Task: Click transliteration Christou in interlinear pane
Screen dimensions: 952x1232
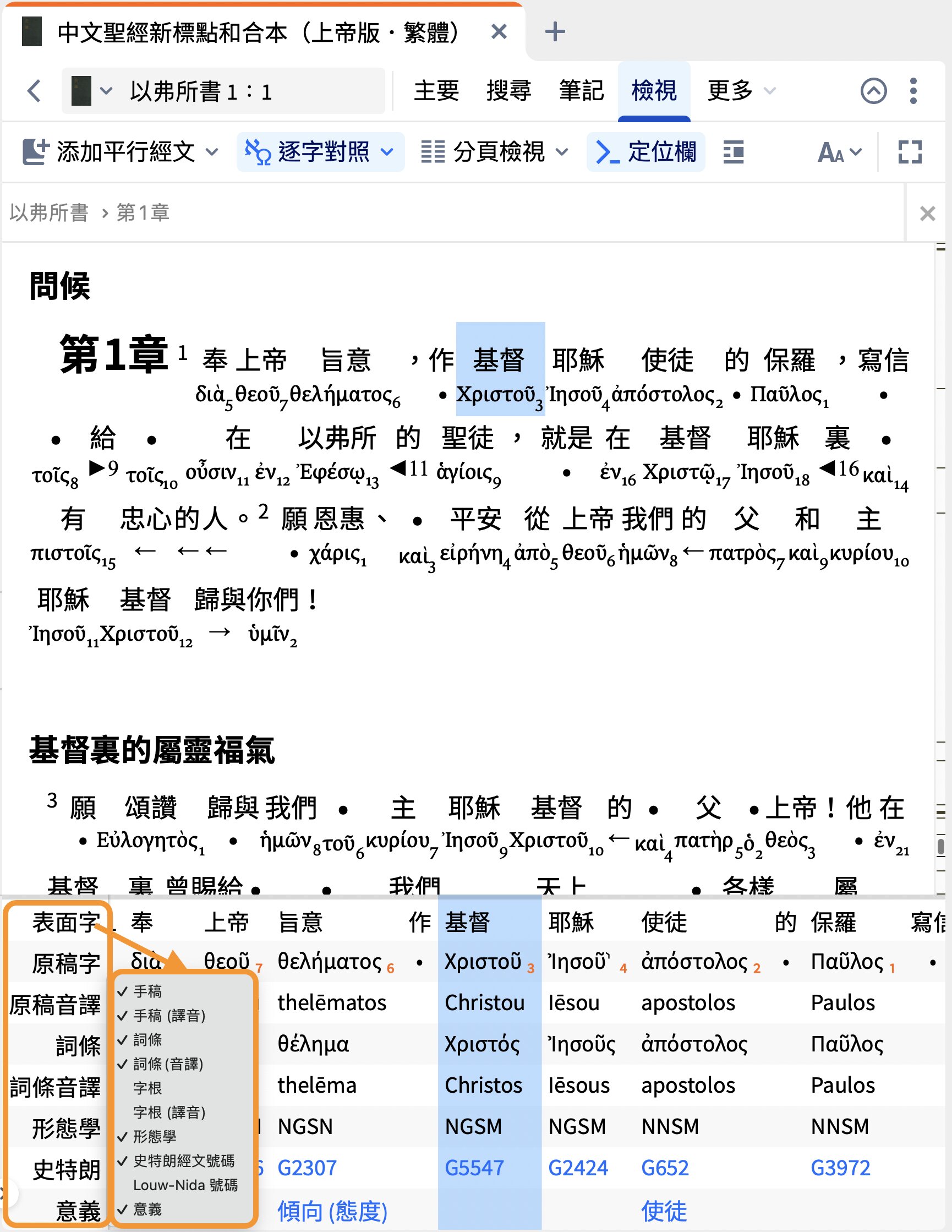Action: tap(484, 1003)
